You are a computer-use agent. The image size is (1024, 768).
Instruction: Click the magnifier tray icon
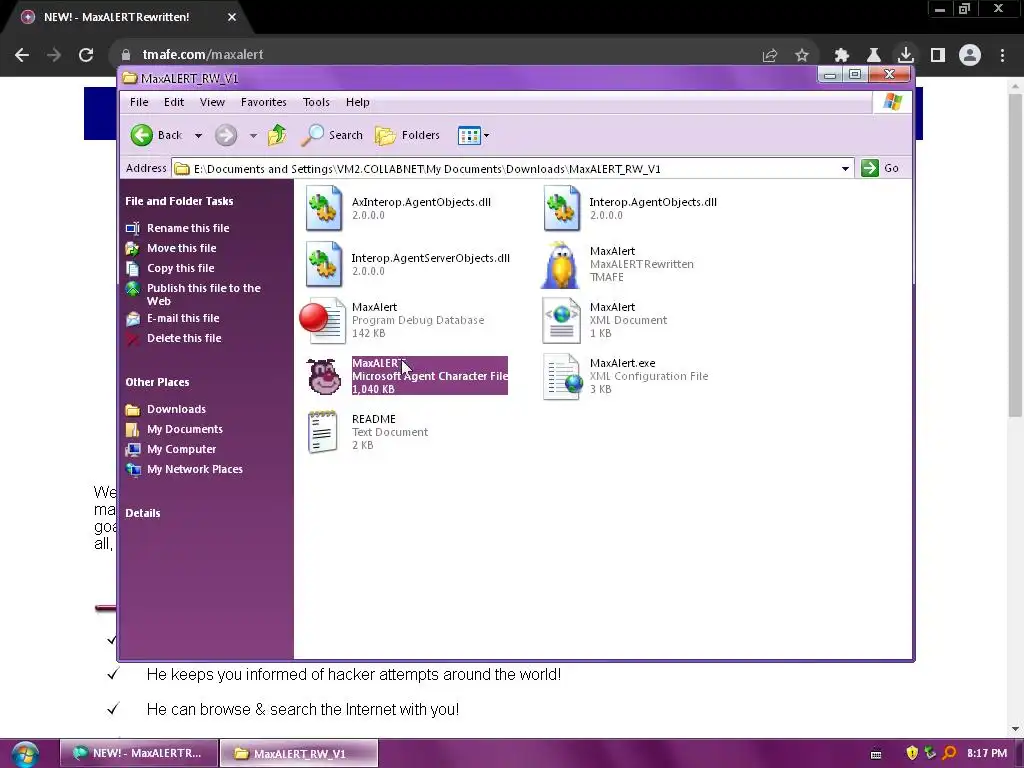(x=950, y=753)
